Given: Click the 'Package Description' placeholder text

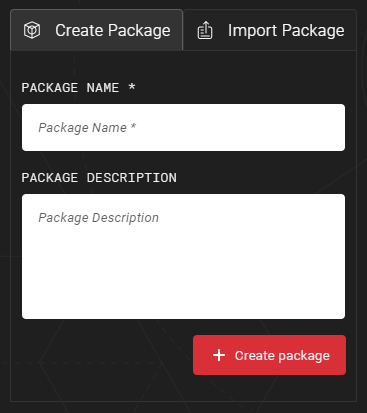Looking at the screenshot, I should 98,218.
